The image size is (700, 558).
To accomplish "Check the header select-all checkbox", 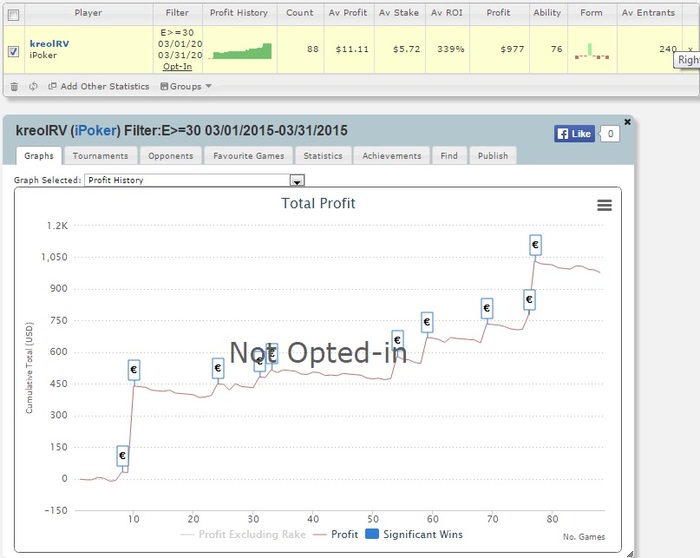I will point(13,15).
